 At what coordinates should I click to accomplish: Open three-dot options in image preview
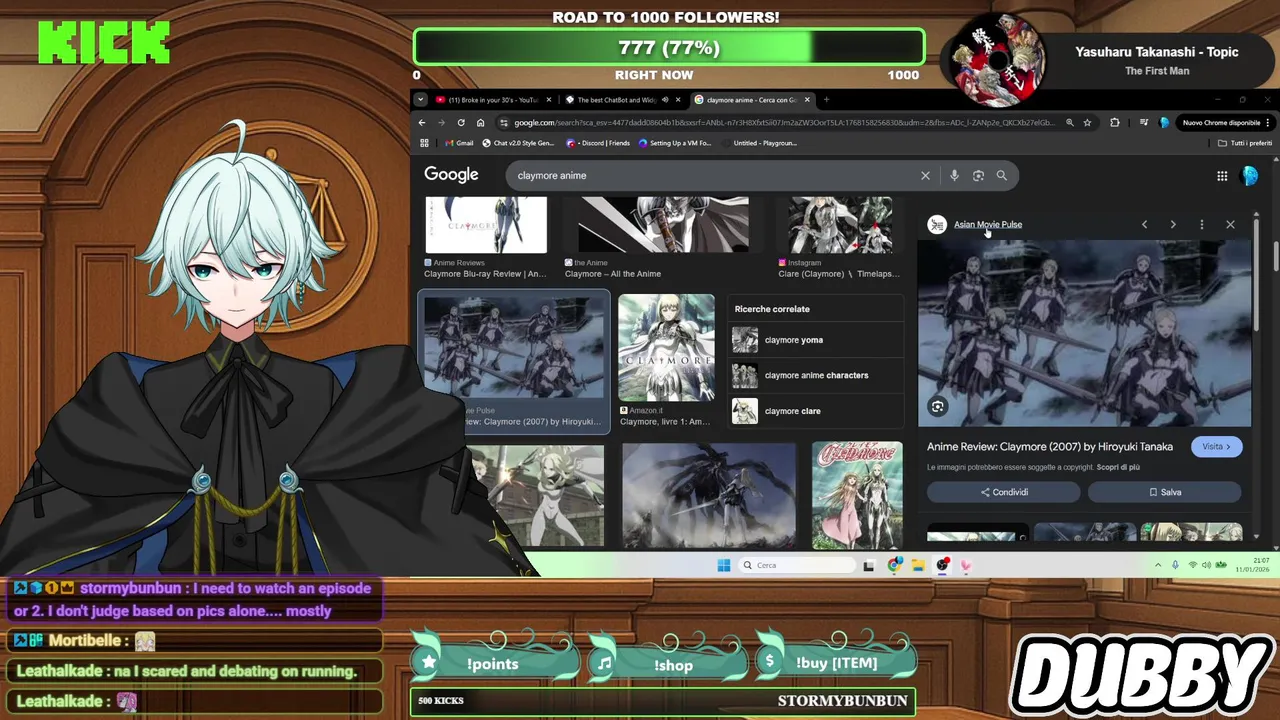(x=1201, y=224)
